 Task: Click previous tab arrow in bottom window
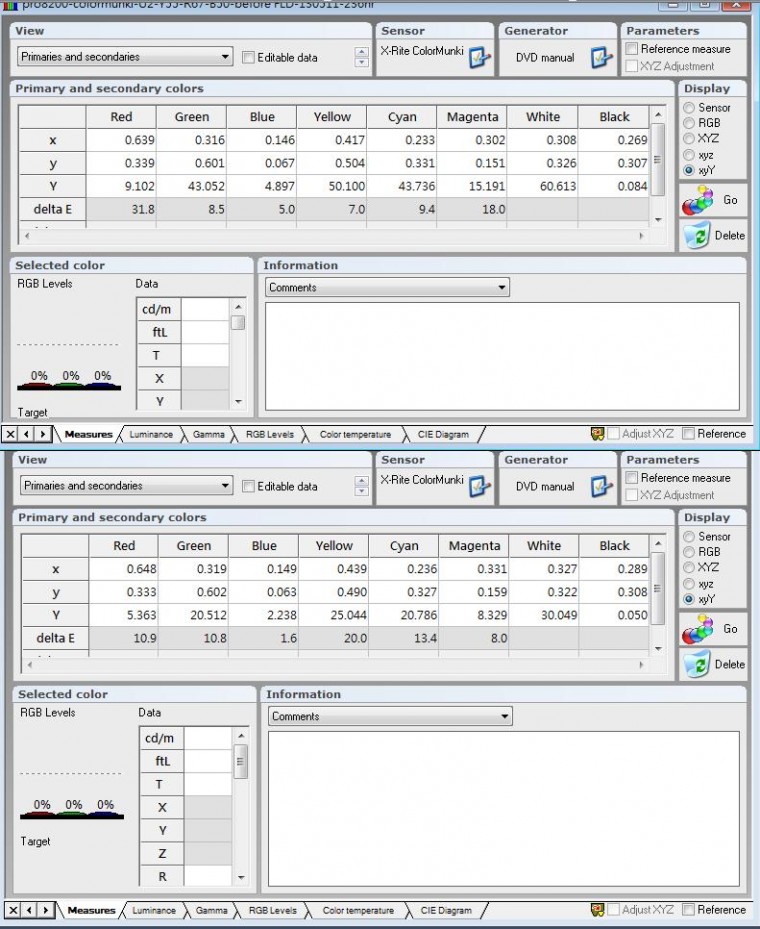(x=29, y=910)
